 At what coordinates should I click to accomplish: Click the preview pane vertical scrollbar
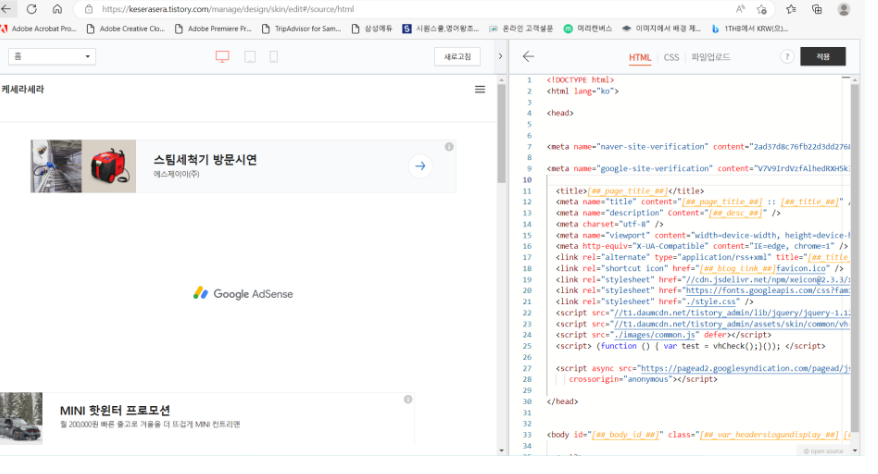point(501,134)
